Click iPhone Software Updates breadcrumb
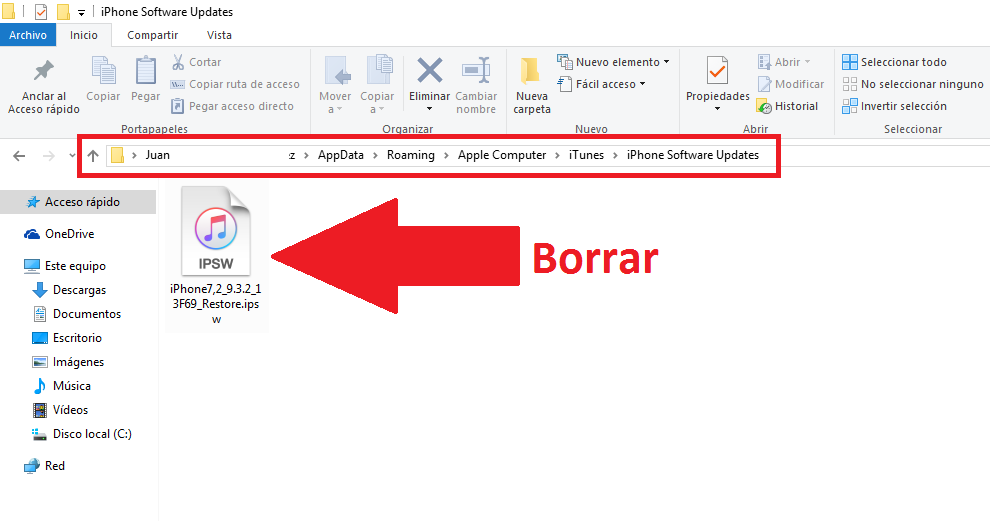Screen dimensions: 990x521 (x=693, y=155)
